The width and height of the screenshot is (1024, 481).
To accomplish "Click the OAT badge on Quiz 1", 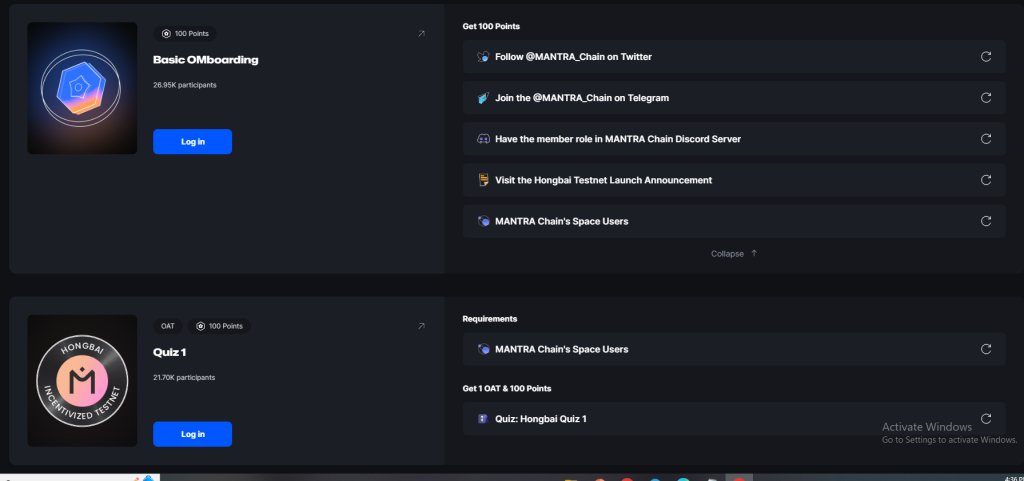I will point(168,326).
